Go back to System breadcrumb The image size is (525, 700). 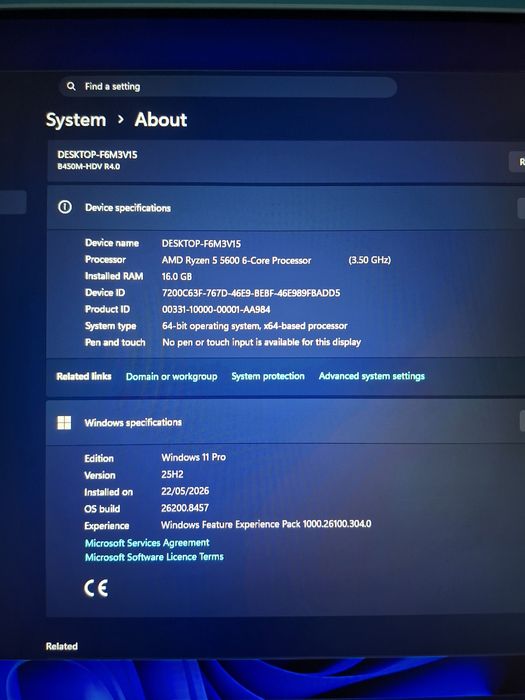(76, 120)
